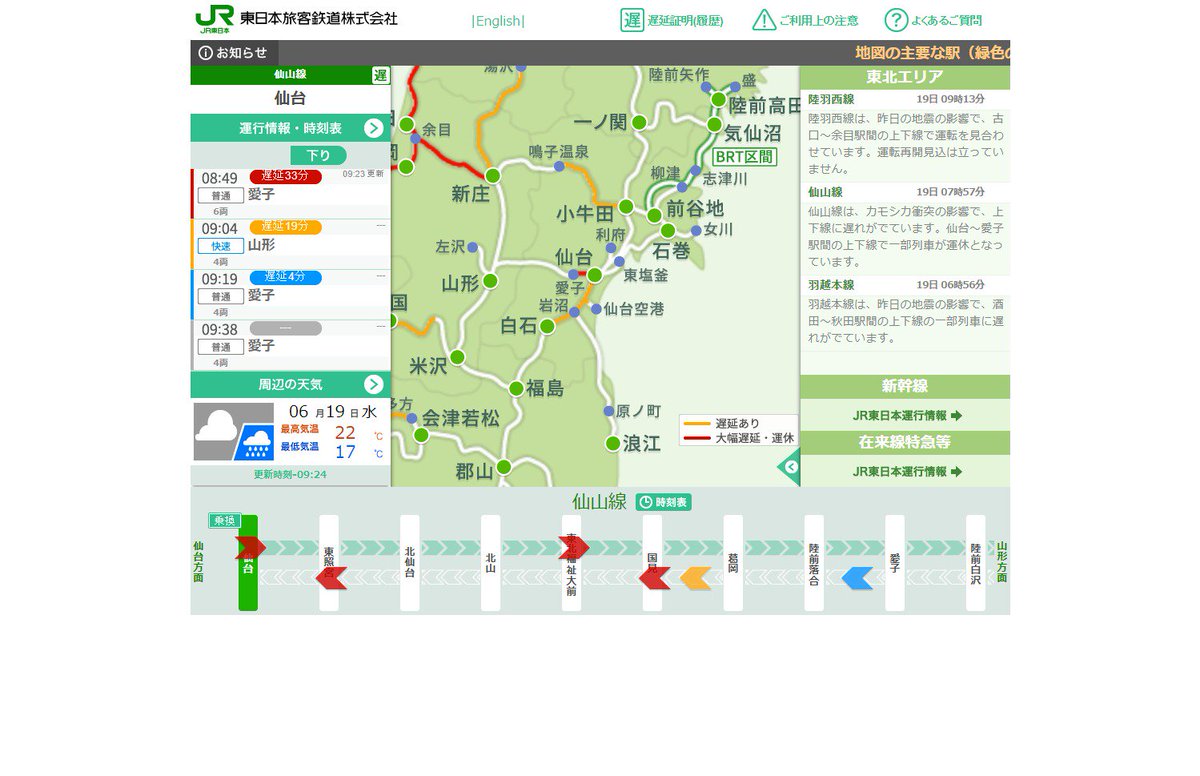Select 北山 station on the line diagram
This screenshot has width=1200, height=776.
coord(491,563)
